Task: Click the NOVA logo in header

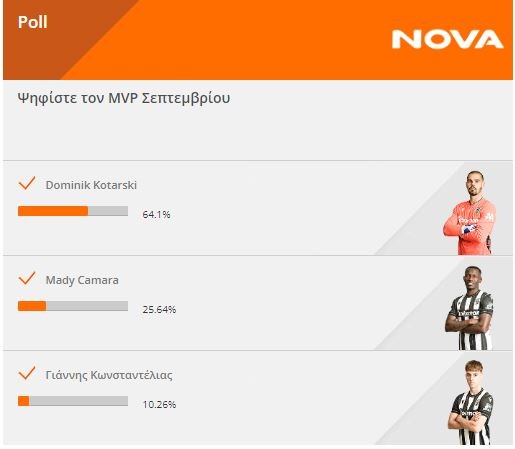Action: 447,39
